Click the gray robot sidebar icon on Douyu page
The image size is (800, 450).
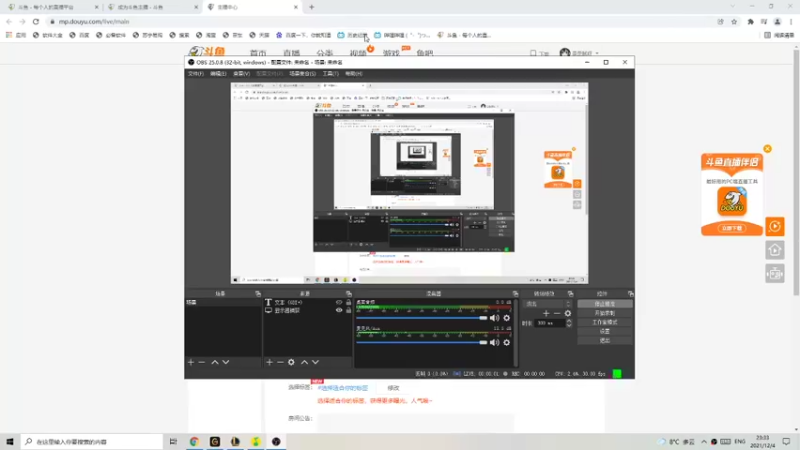[x=774, y=274]
